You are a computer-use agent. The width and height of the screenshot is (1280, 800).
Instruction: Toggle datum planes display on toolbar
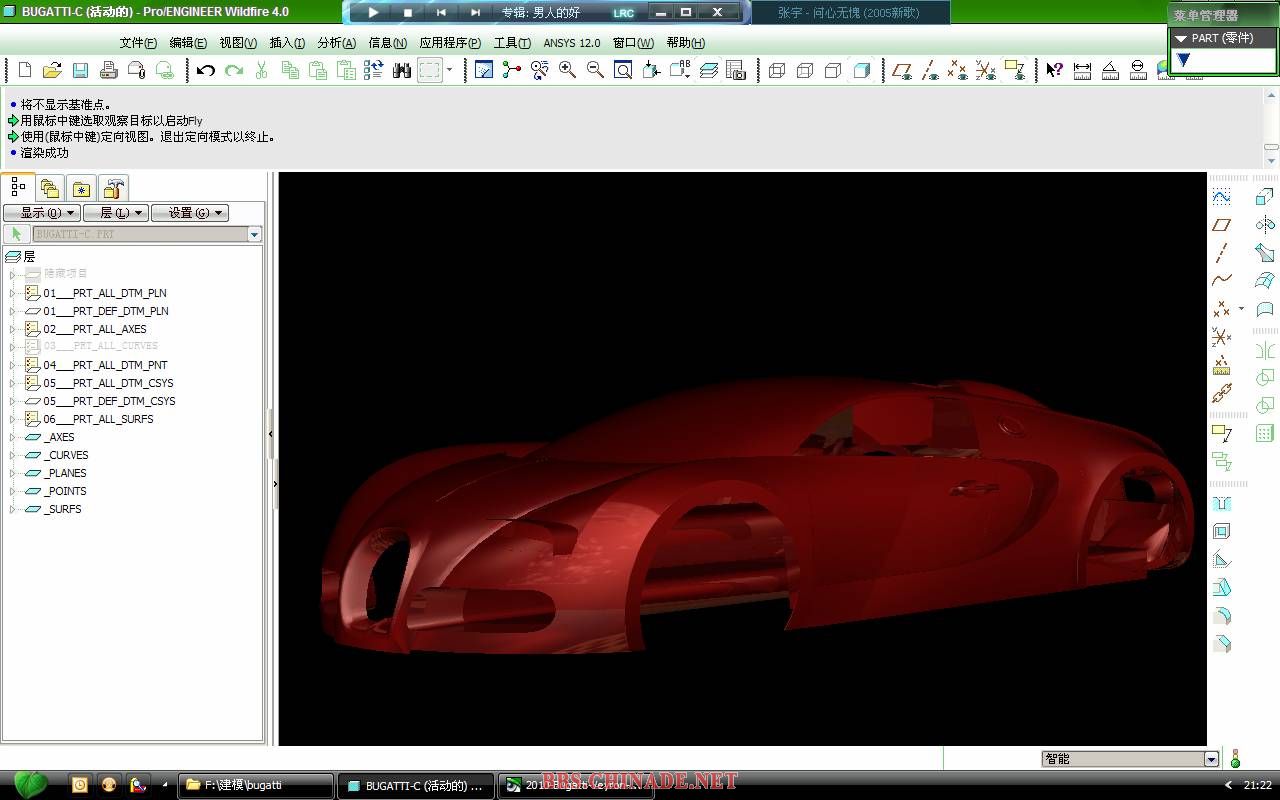[x=902, y=70]
